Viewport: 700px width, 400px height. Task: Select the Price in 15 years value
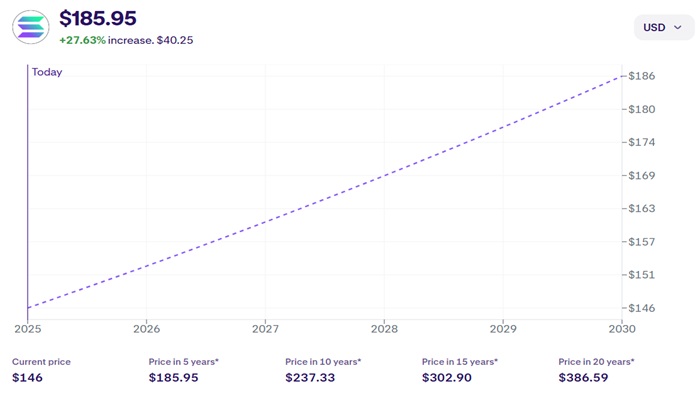pyautogui.click(x=446, y=378)
